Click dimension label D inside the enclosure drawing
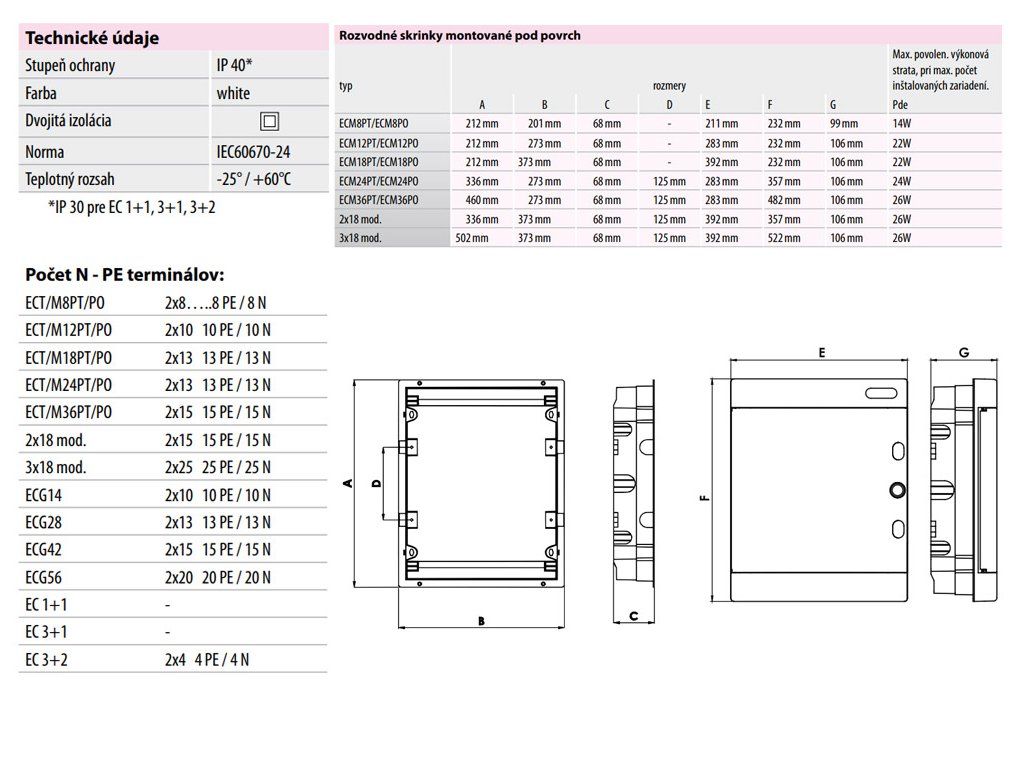Viewport: 1024px width, 768px height. coord(375,484)
